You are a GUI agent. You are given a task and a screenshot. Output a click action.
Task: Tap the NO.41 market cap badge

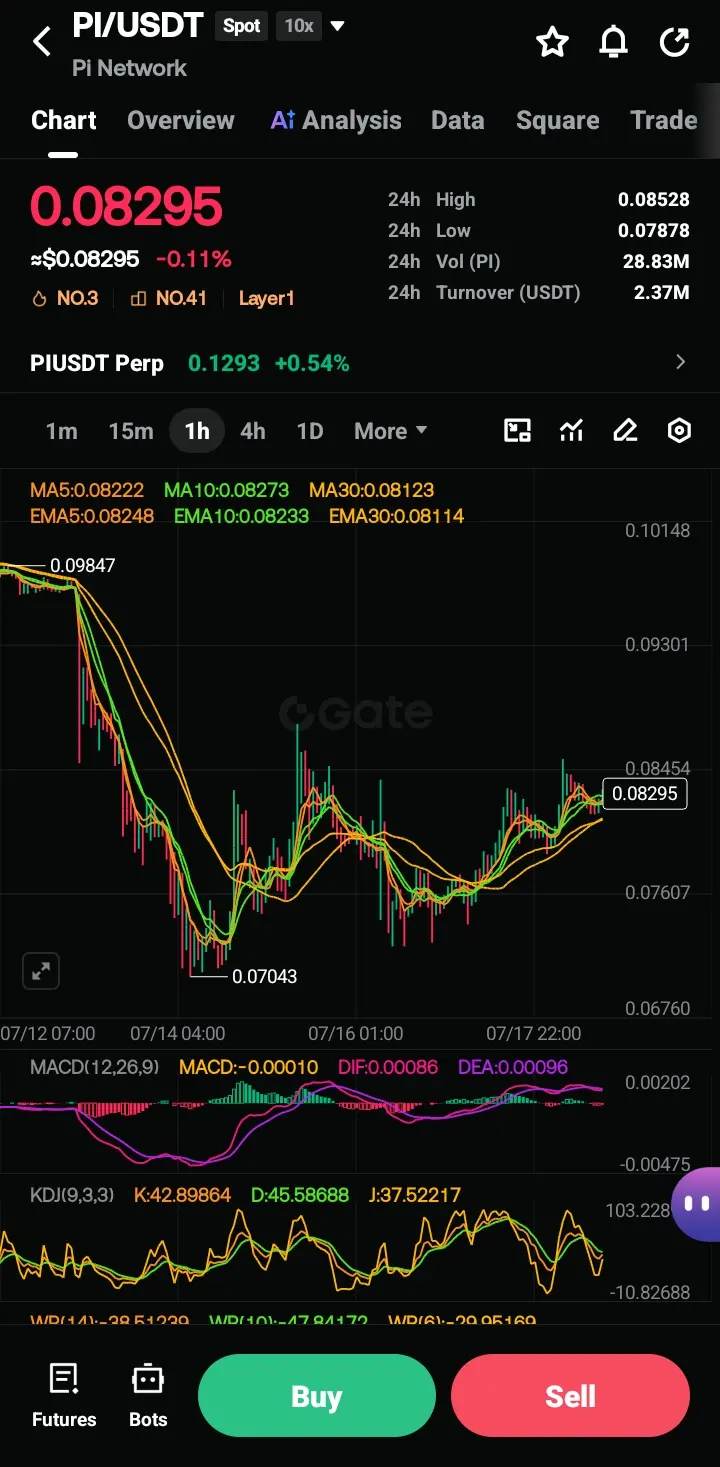(168, 298)
